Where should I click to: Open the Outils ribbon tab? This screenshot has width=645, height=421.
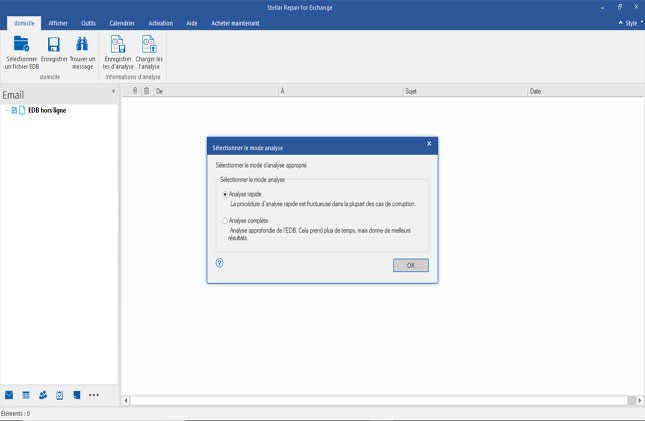(x=89, y=22)
